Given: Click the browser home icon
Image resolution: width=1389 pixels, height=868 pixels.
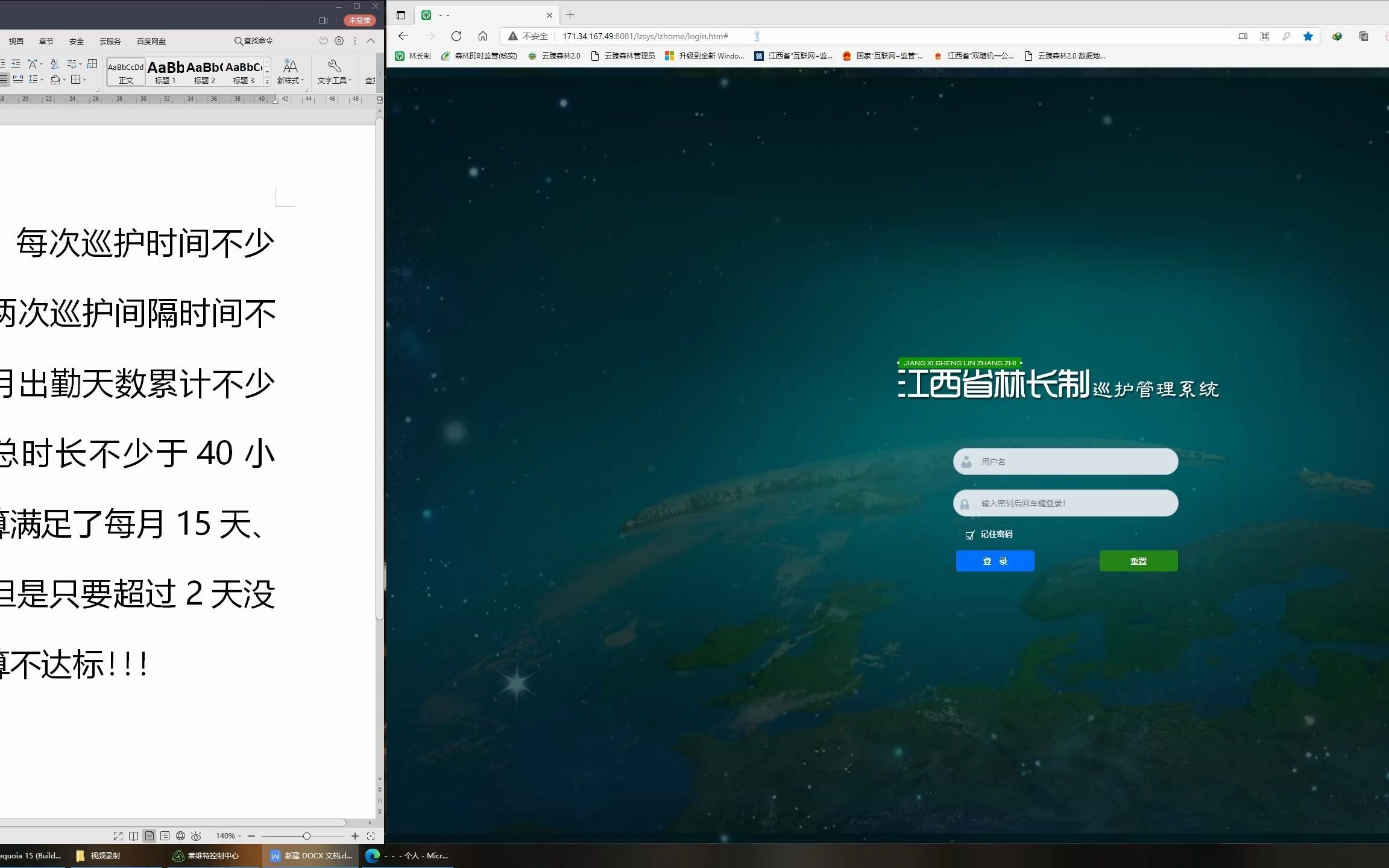Looking at the screenshot, I should click(483, 36).
